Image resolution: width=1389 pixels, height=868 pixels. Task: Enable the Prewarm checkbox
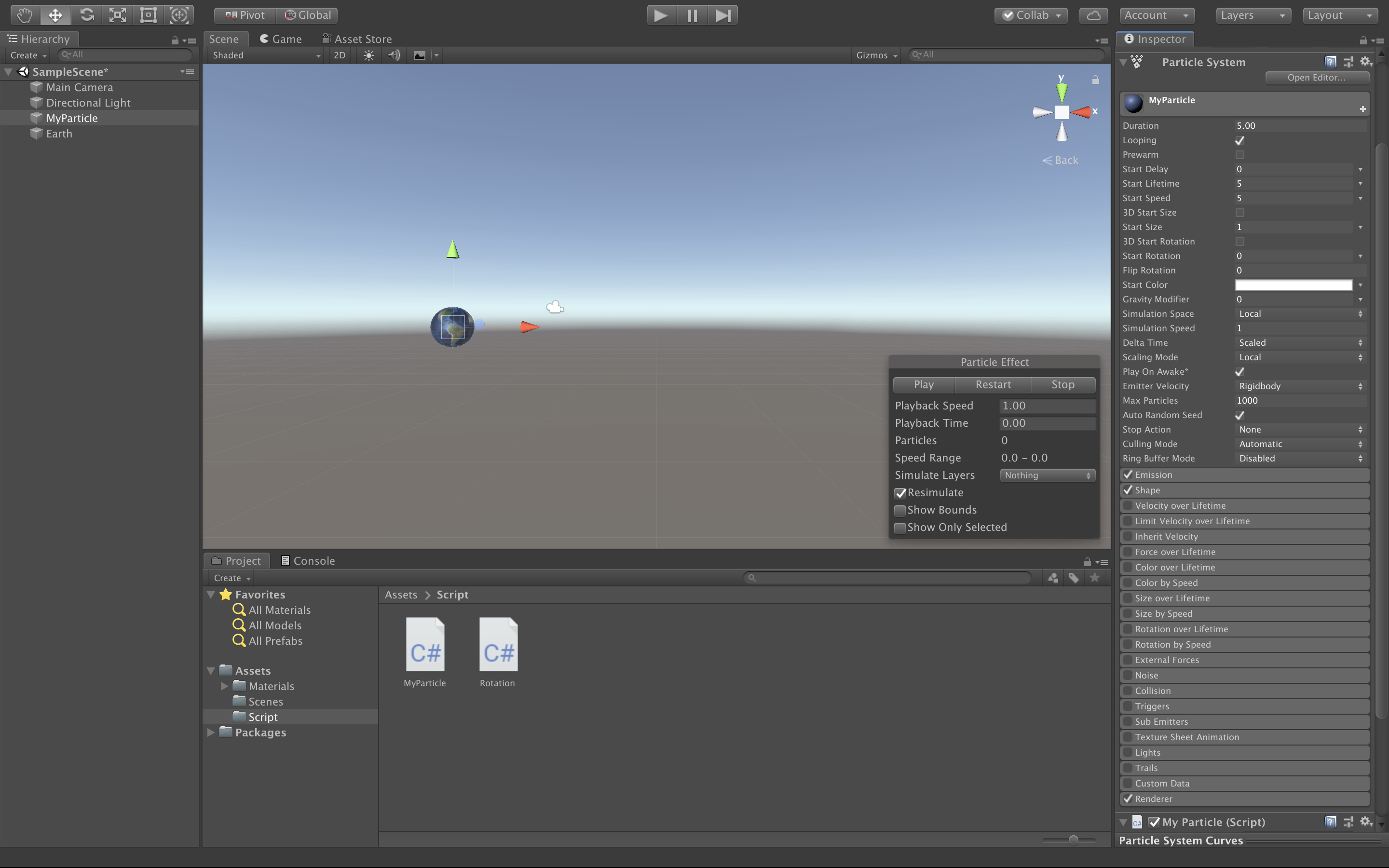(1240, 155)
